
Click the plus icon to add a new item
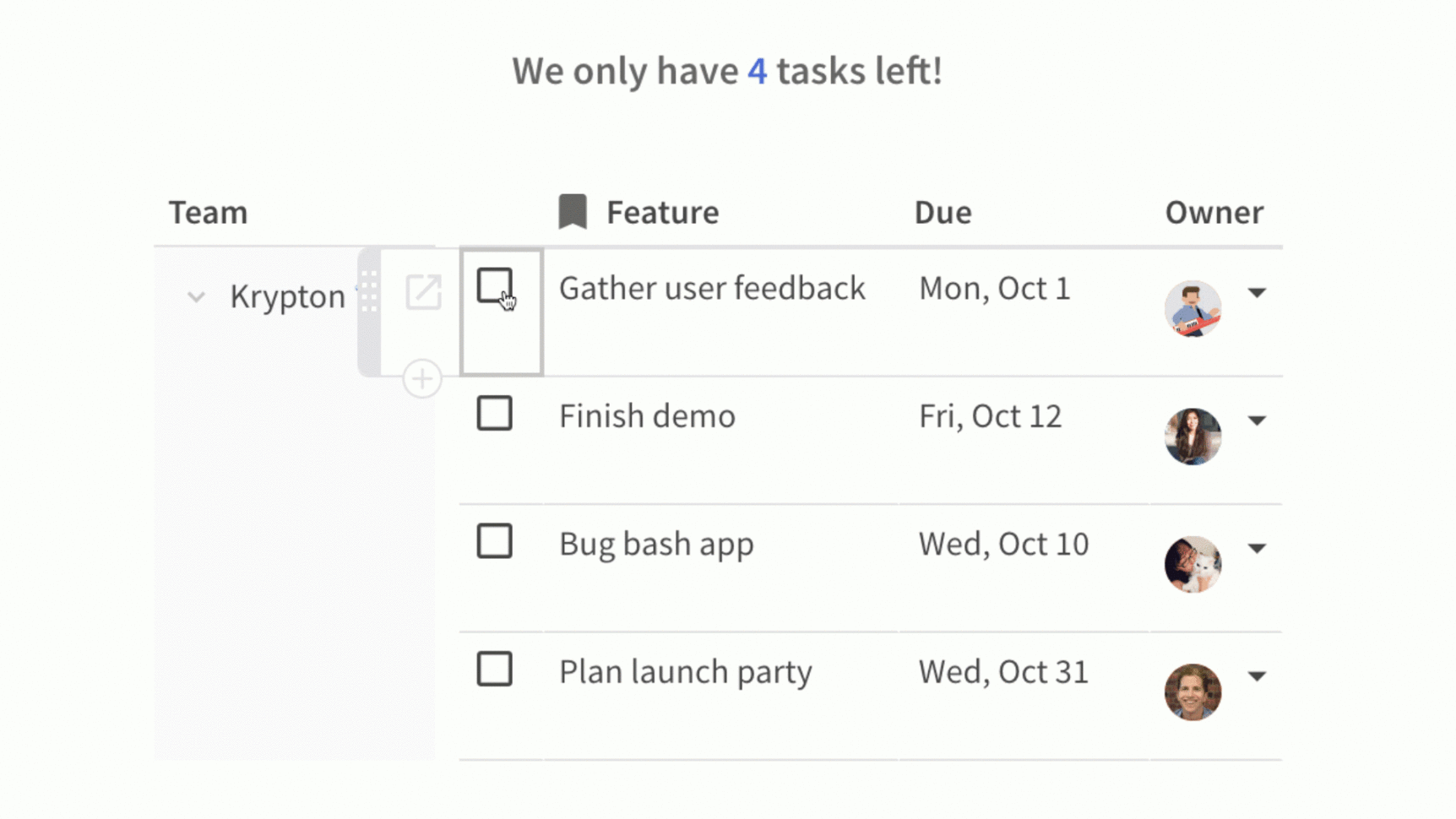pos(422,378)
